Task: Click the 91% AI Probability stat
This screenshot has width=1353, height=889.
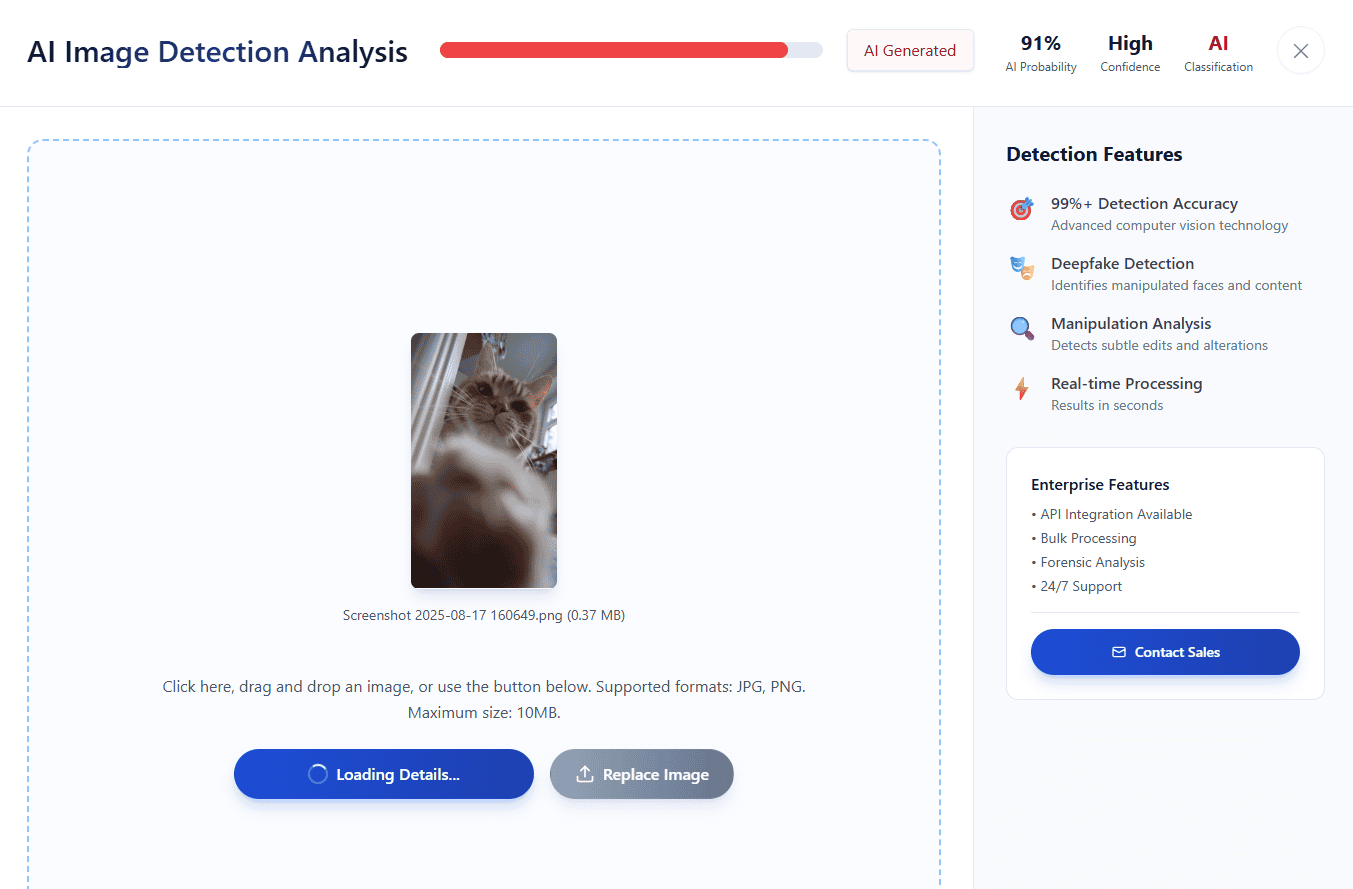Action: 1041,53
